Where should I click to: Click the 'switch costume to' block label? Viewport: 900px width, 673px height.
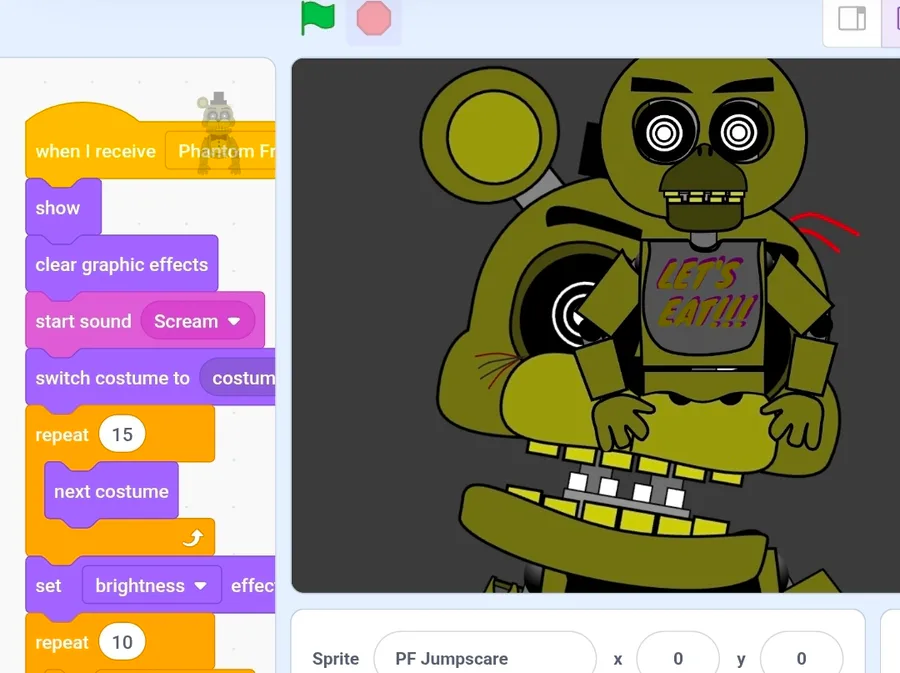tap(112, 378)
